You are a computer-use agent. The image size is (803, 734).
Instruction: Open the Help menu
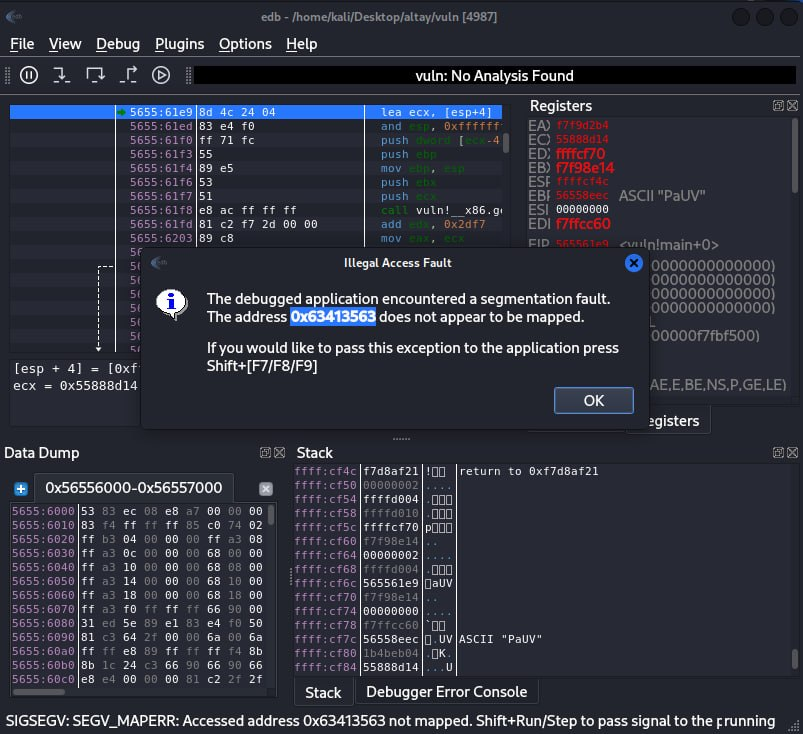(x=302, y=44)
